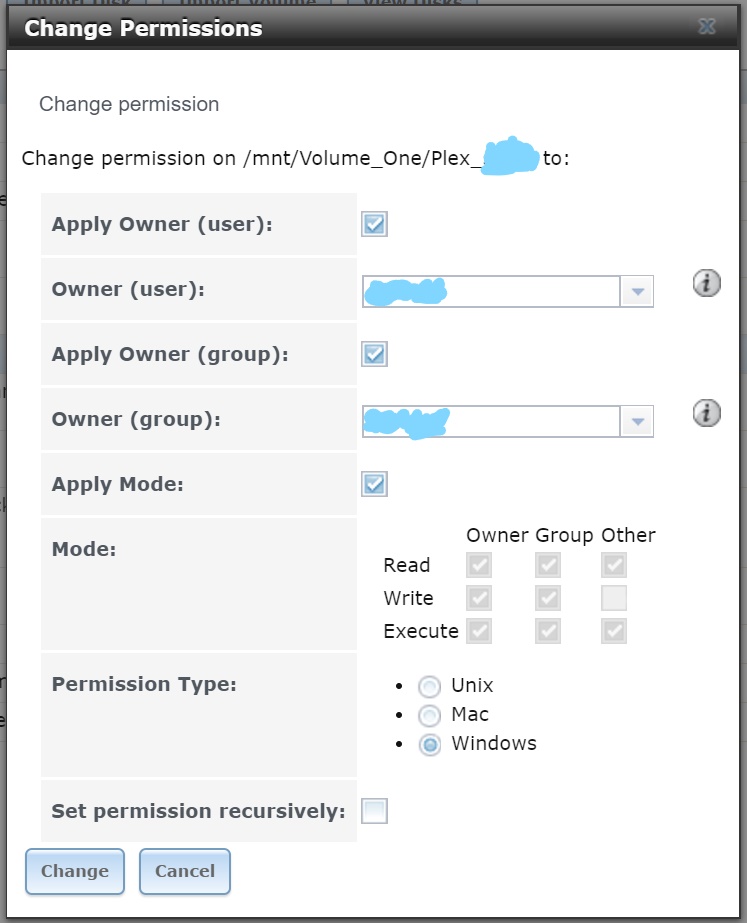
Task: Toggle Apply Owner (group) checkbox
Action: 374,354
